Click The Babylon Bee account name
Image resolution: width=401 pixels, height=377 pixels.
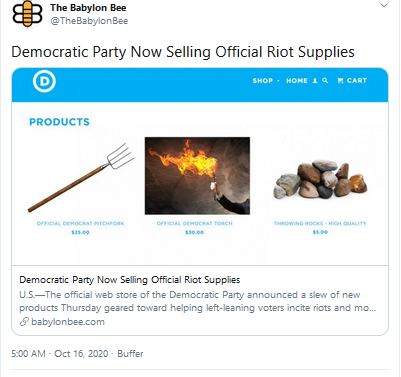(x=88, y=8)
